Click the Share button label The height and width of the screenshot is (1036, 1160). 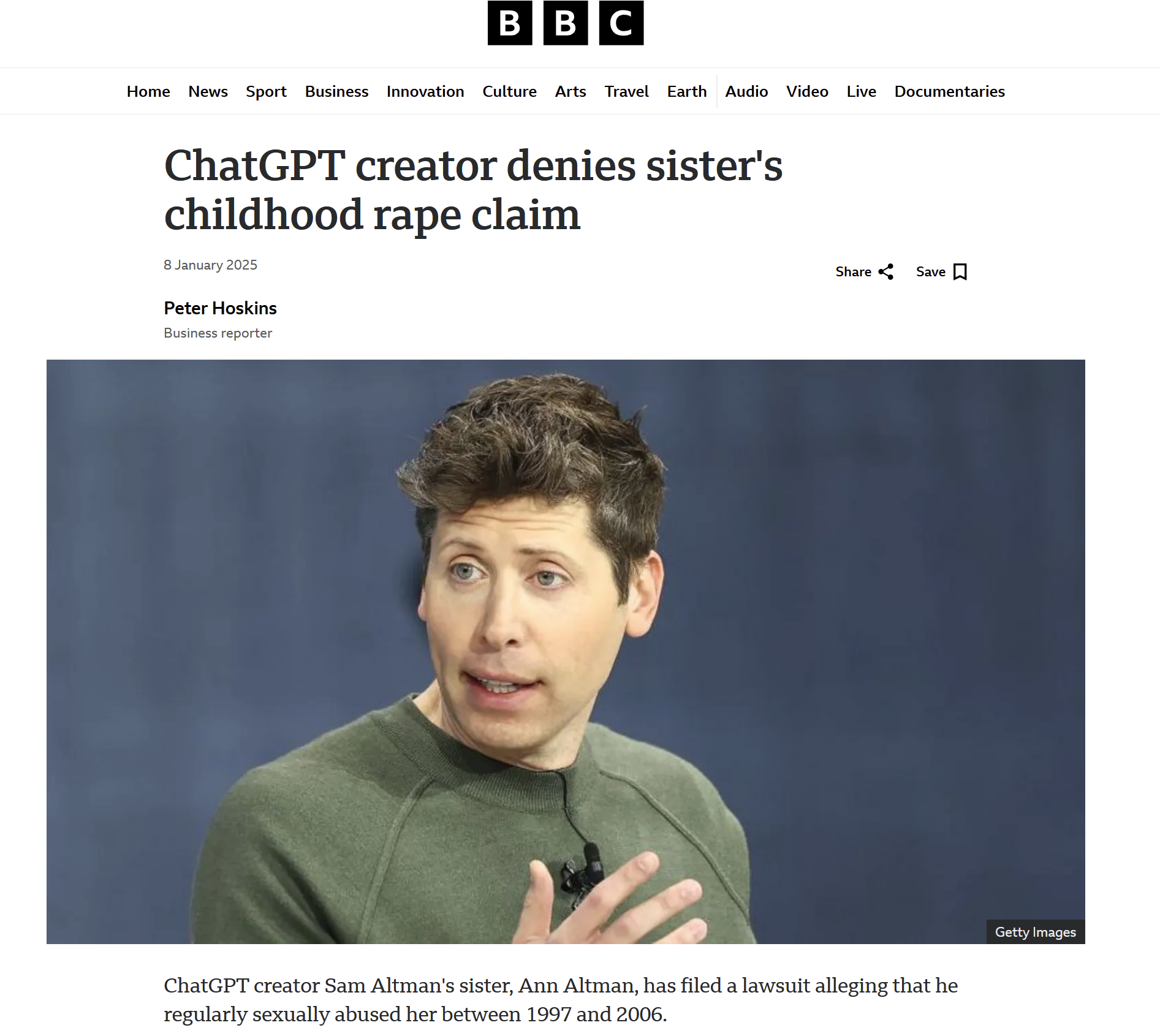coord(853,271)
